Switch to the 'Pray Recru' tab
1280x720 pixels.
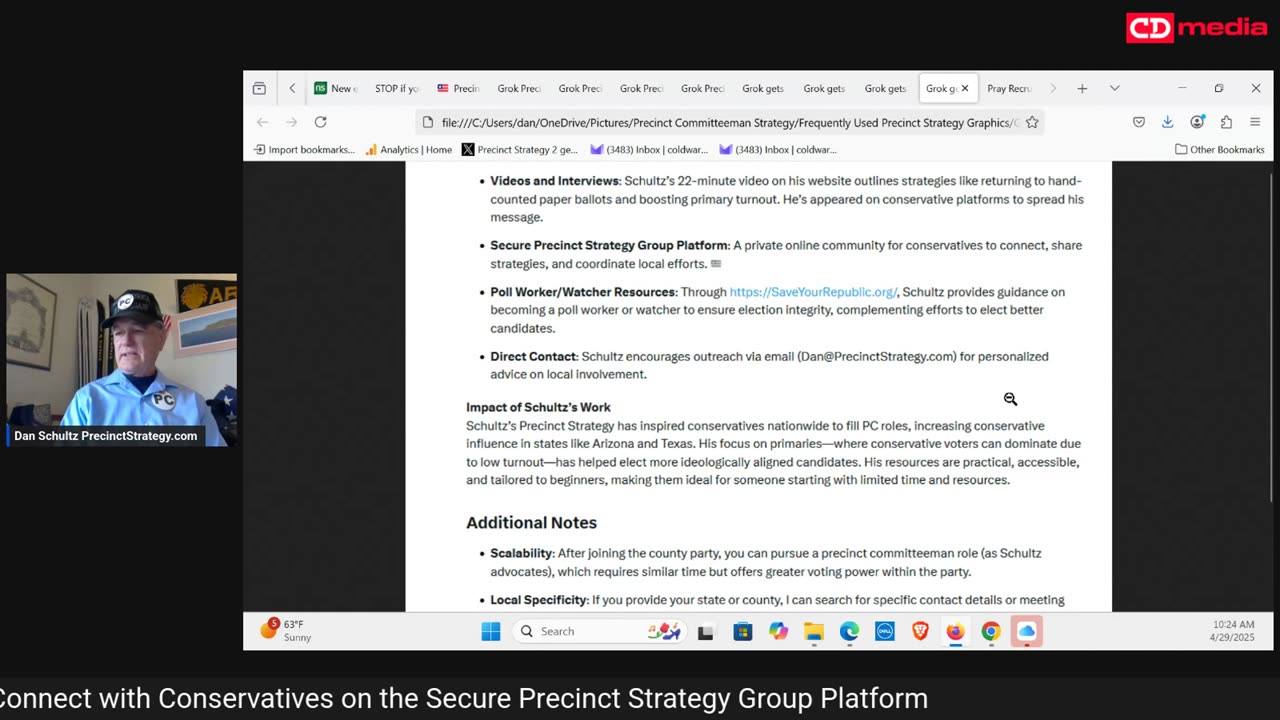pyautogui.click(x=1008, y=88)
